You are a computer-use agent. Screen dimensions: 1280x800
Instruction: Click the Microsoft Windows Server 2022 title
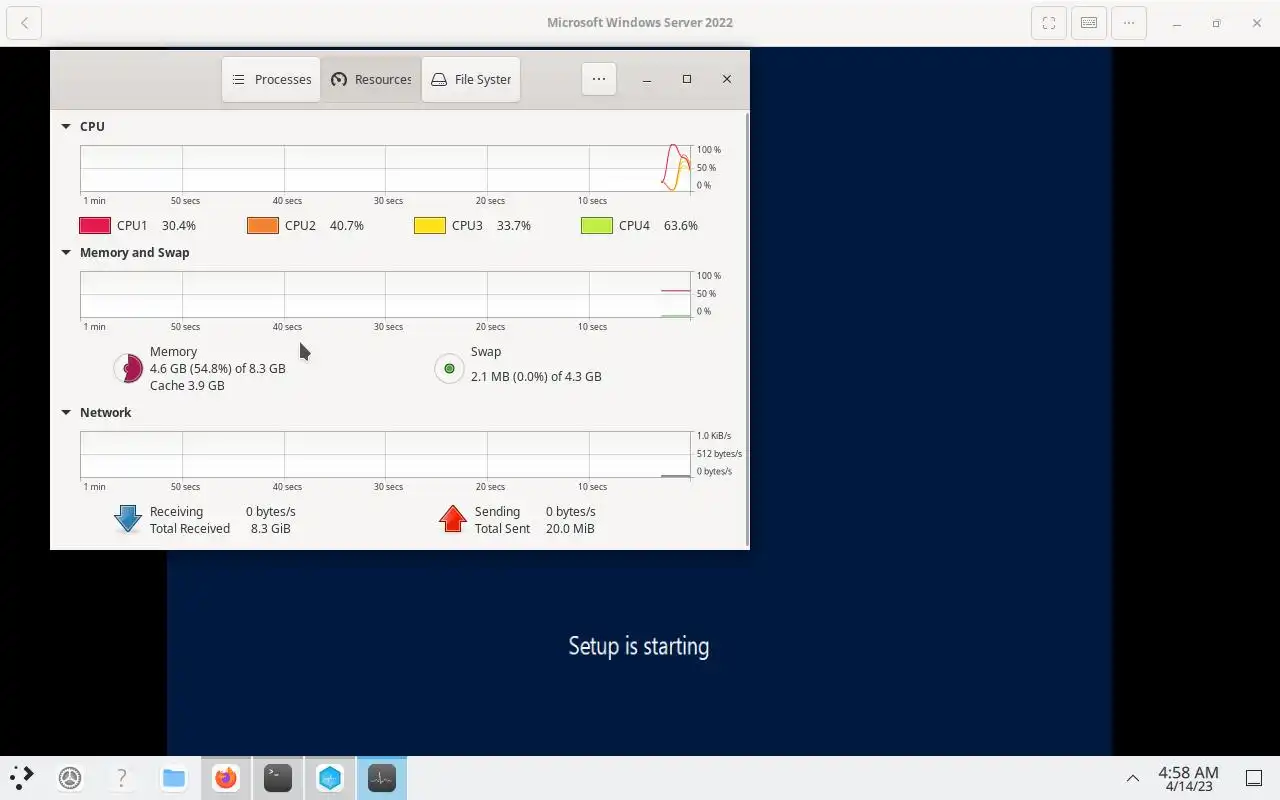(x=640, y=23)
